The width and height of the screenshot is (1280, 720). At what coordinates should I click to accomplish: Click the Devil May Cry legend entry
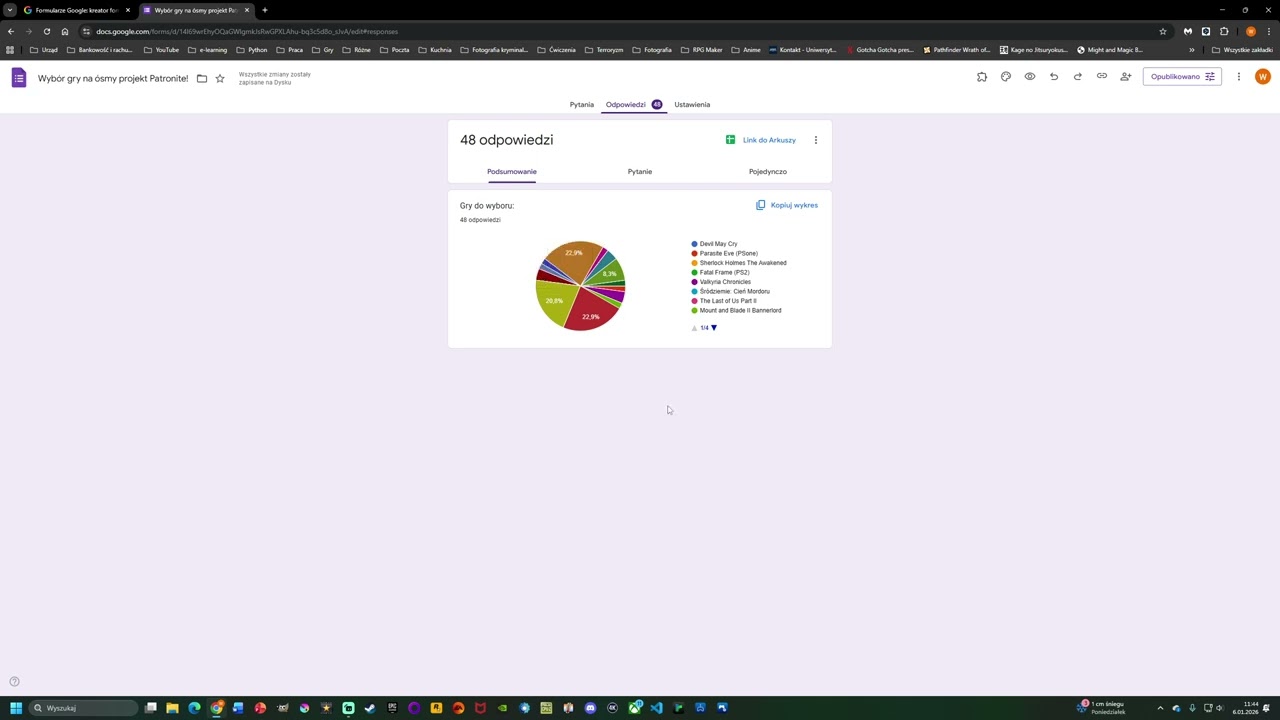point(714,244)
